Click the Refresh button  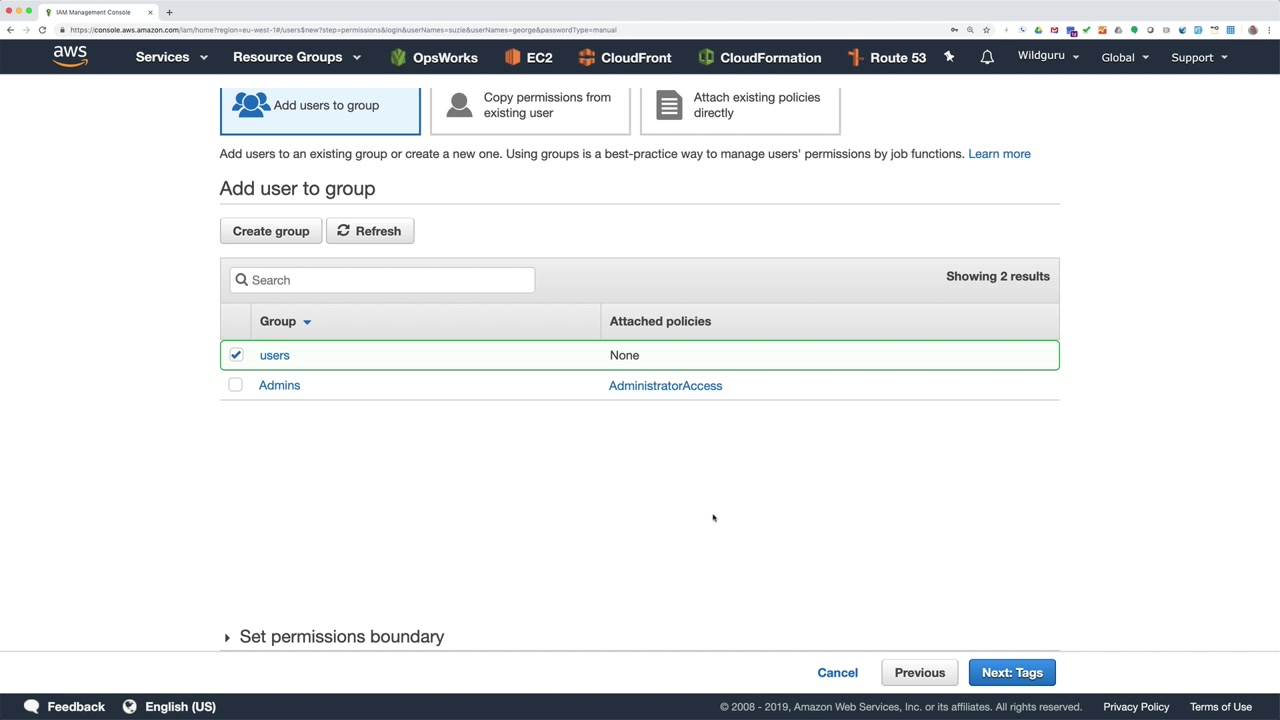(x=370, y=231)
